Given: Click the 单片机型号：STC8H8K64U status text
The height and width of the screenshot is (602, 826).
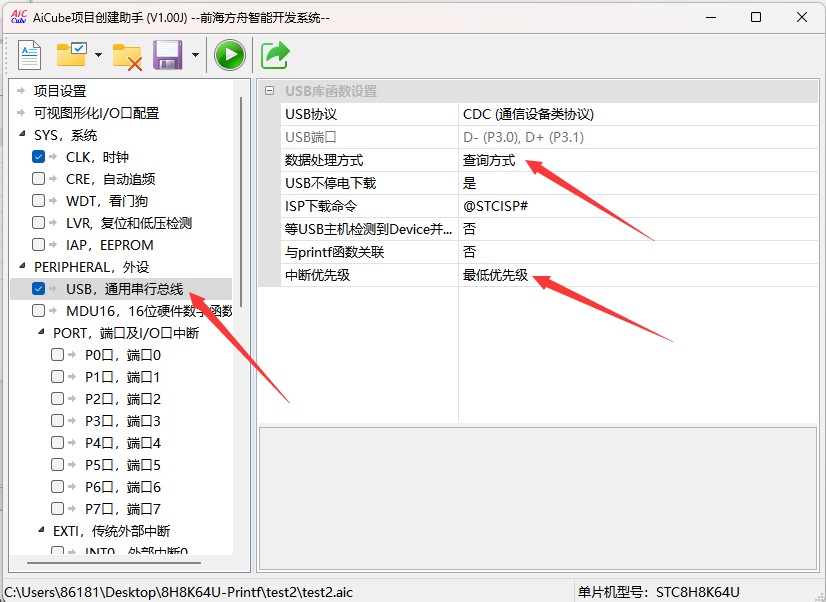Looking at the screenshot, I should 658,592.
